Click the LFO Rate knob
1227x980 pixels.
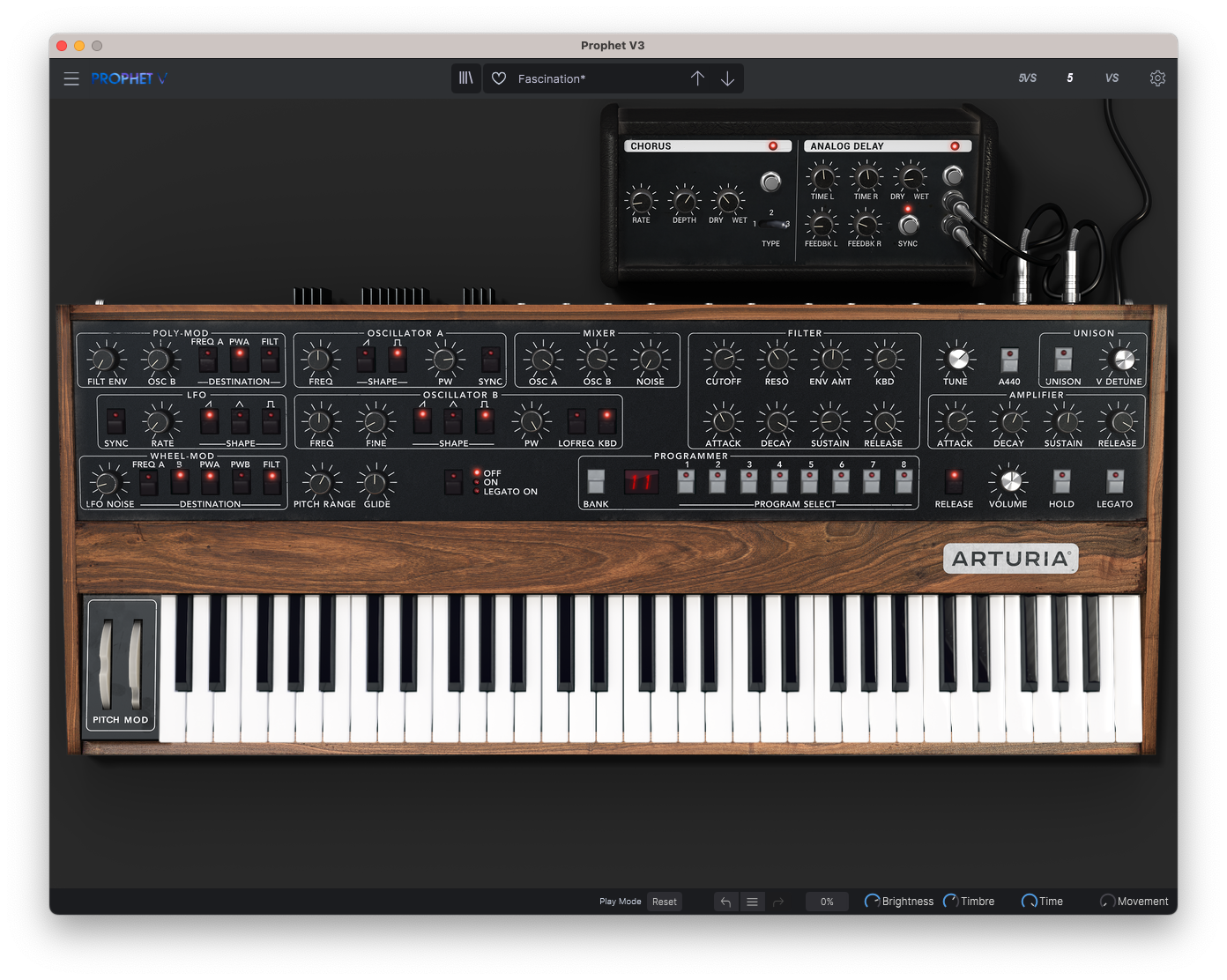160,421
